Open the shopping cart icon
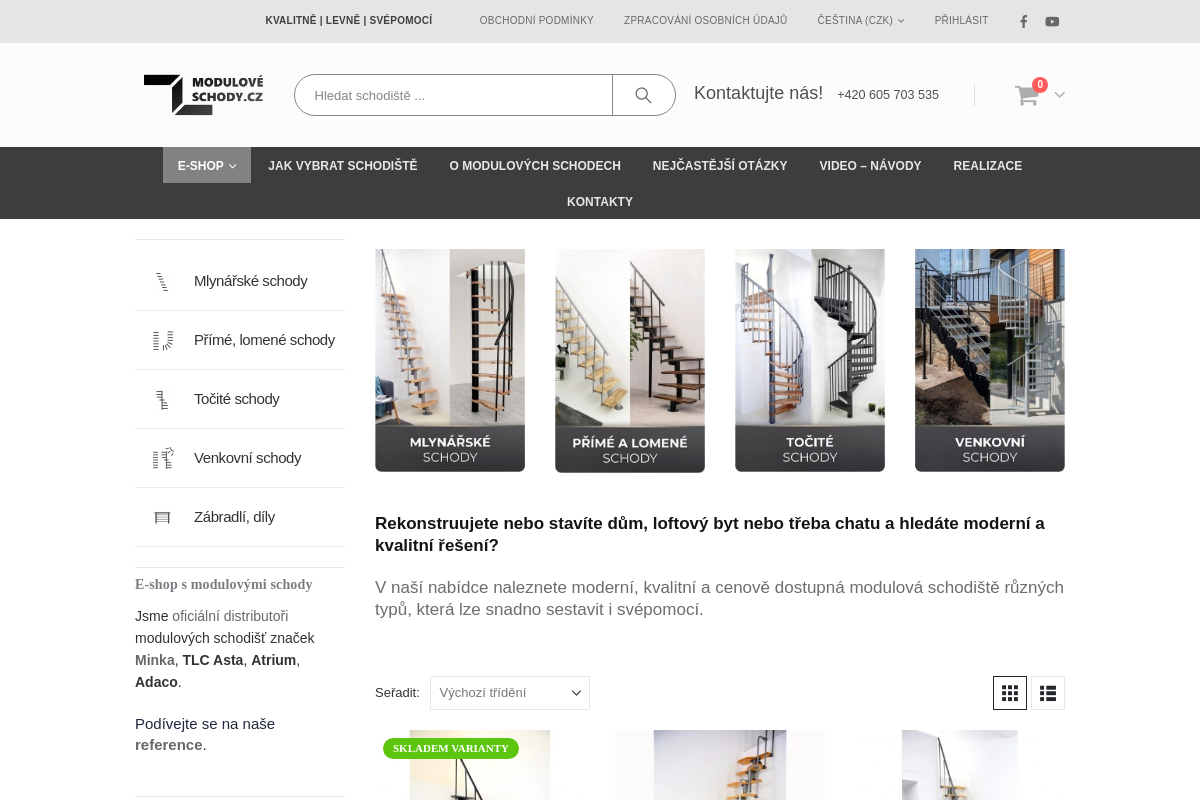 tap(1027, 95)
